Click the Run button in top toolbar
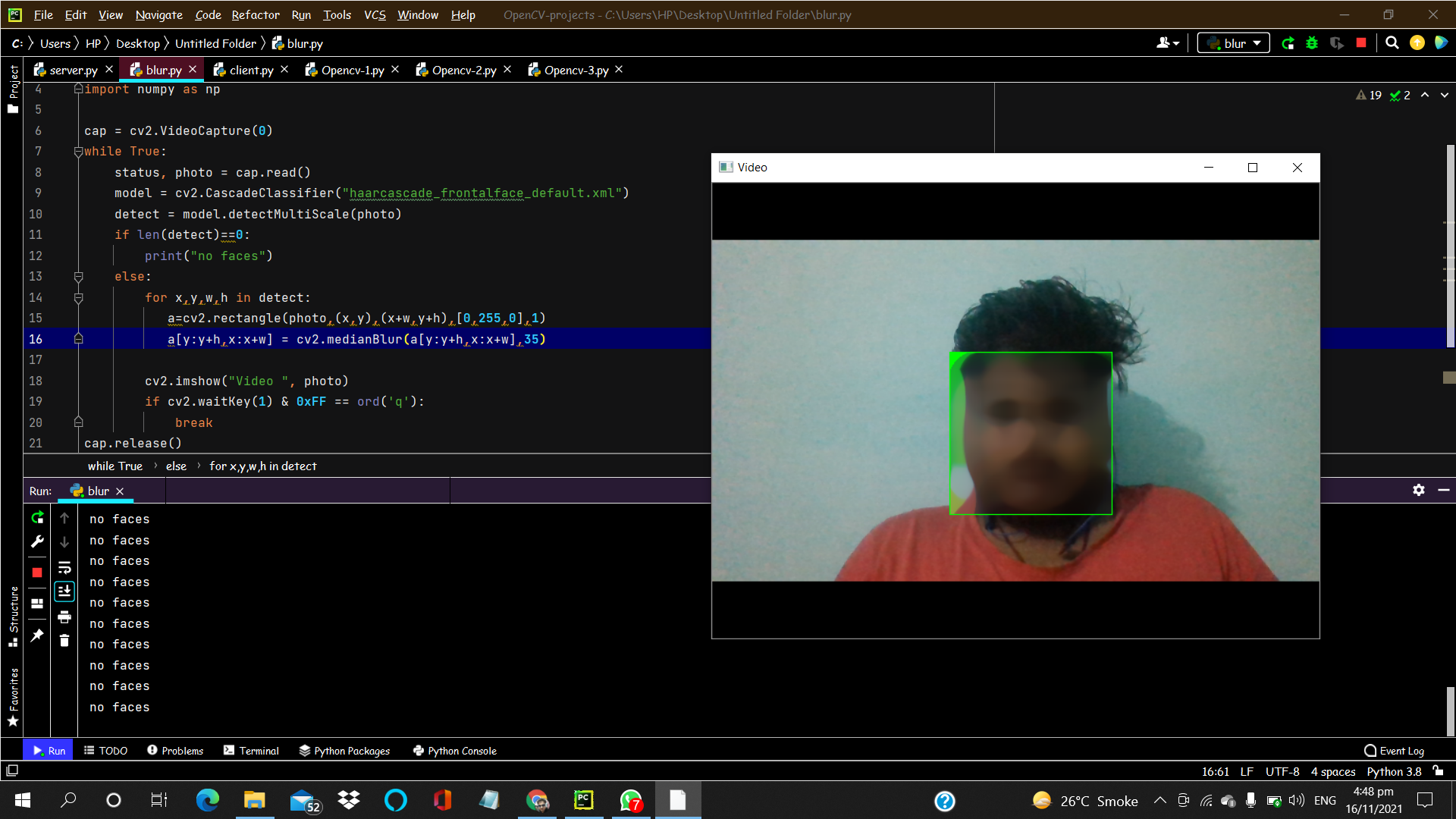Screen dimensions: 1456x819 click(1288, 43)
